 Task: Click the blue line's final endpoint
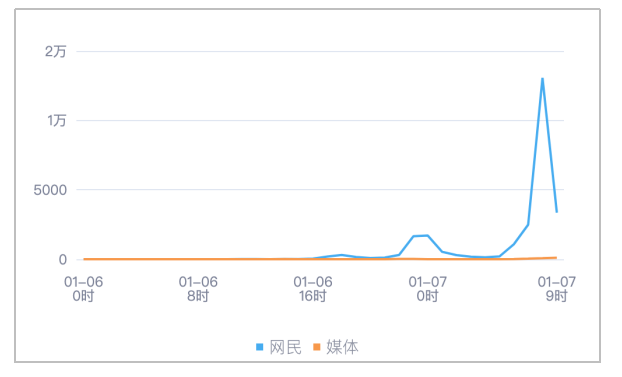point(557,212)
